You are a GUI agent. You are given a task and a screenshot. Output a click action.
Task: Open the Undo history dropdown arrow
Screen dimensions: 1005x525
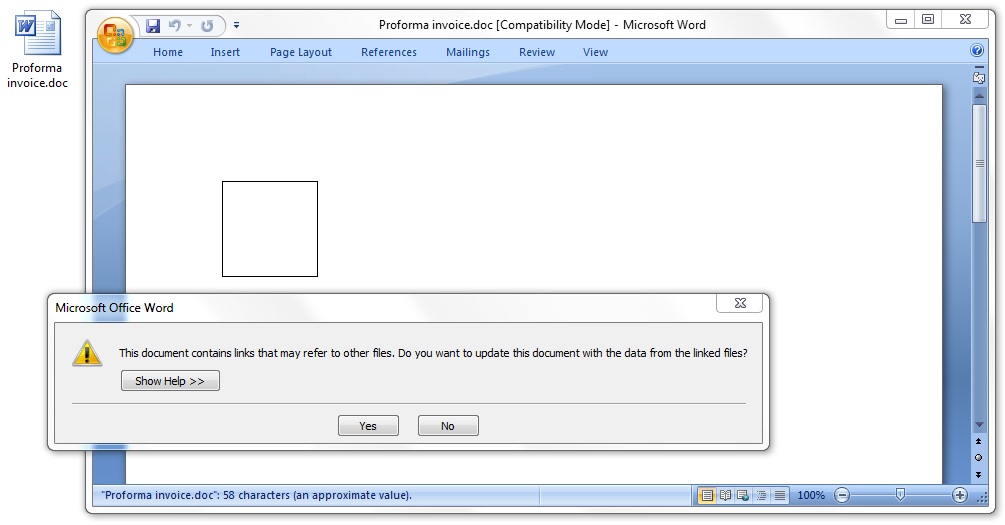[190, 26]
